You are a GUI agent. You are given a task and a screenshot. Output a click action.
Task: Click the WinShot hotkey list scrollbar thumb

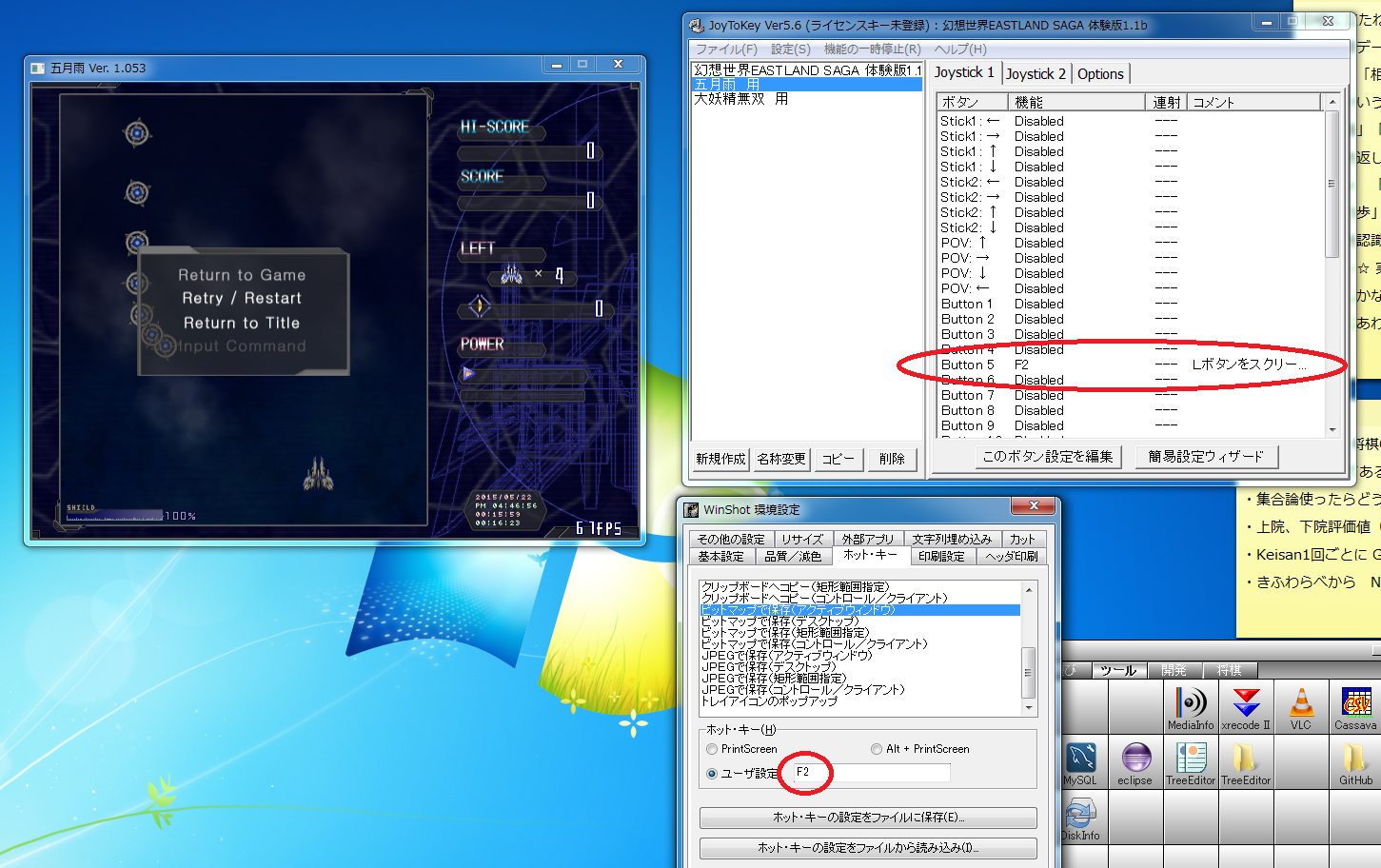click(x=1028, y=673)
